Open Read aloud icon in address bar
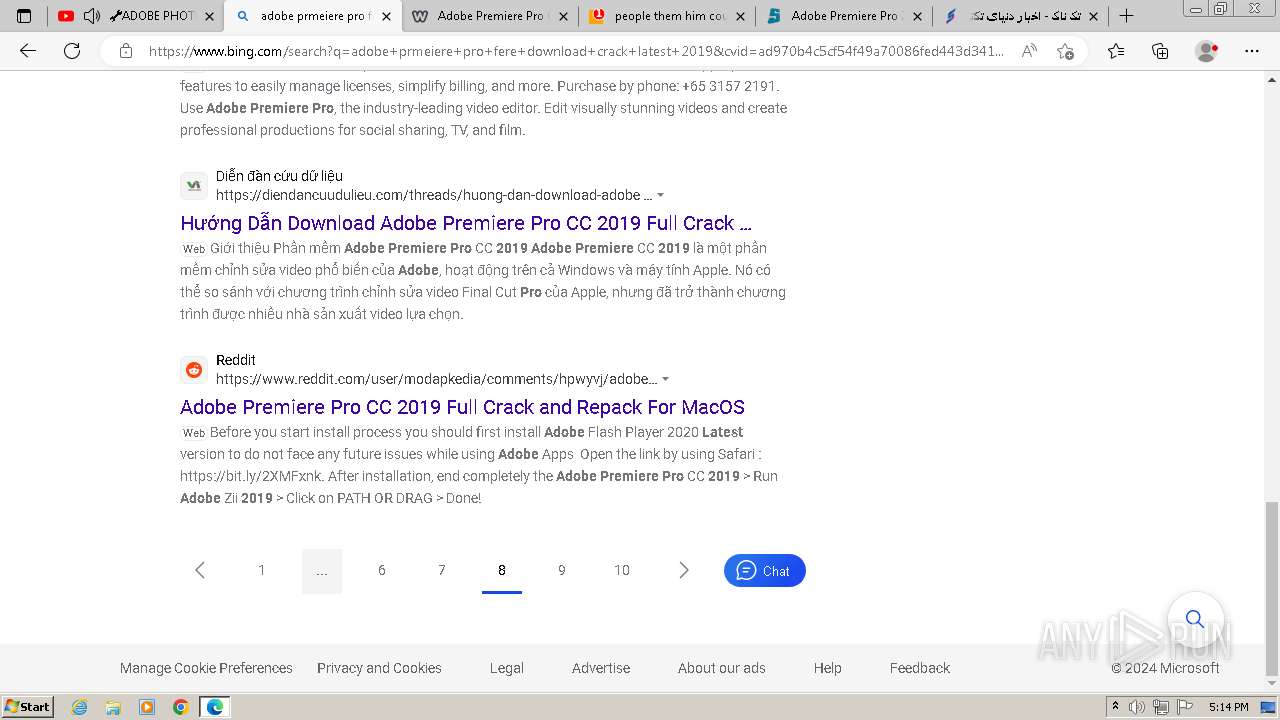 click(x=1029, y=51)
